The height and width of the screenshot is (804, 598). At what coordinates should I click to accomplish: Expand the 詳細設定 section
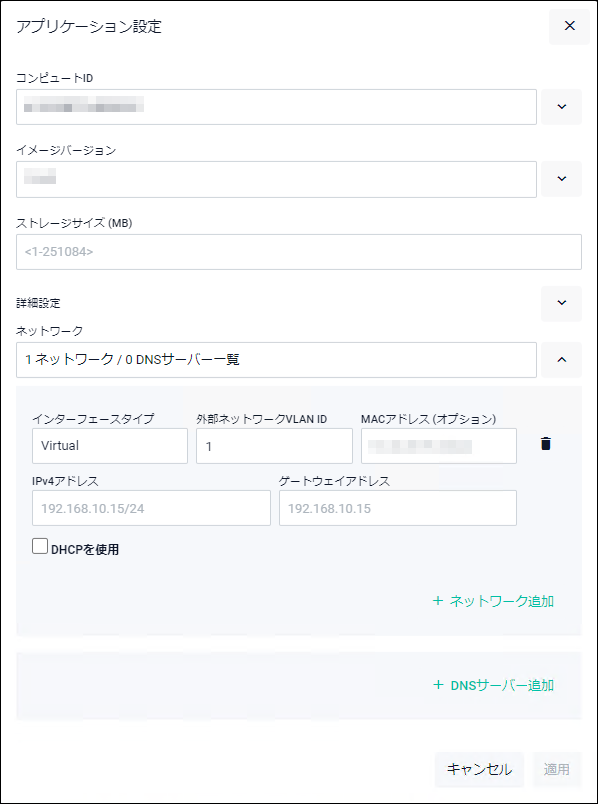(562, 304)
